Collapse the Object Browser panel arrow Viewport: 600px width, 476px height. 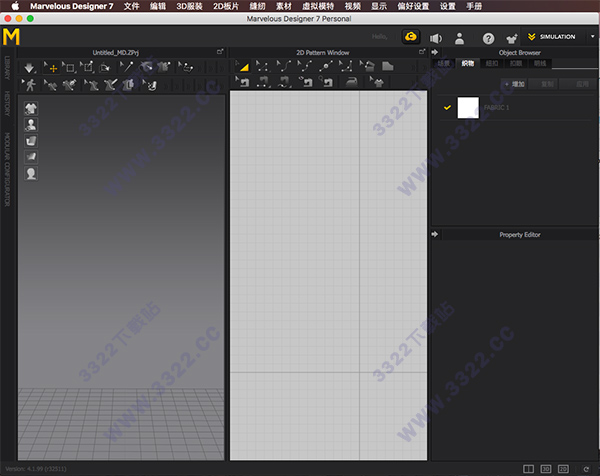(435, 52)
